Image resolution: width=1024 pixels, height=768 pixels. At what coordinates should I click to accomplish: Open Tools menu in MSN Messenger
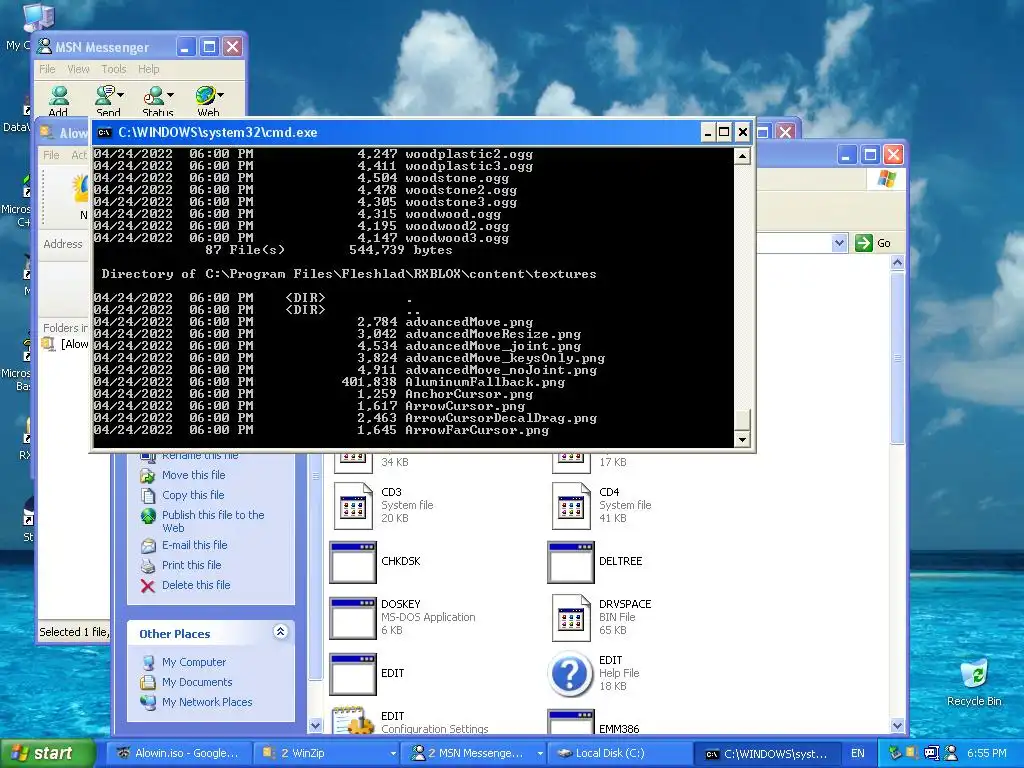114,69
